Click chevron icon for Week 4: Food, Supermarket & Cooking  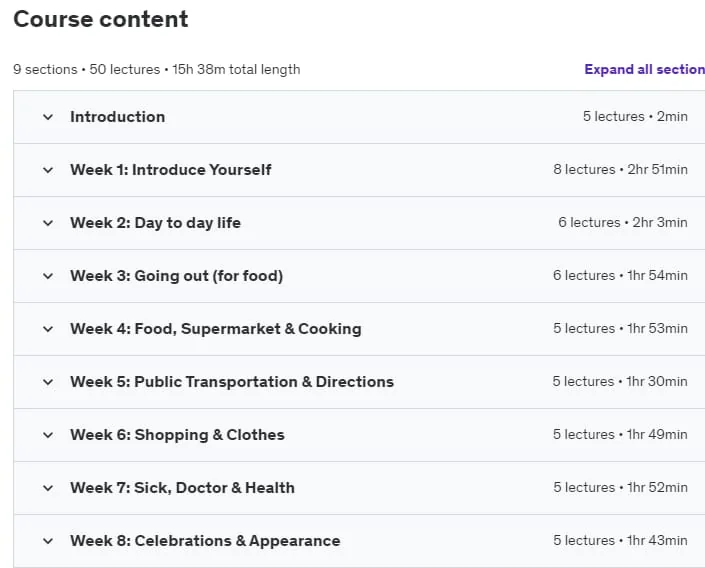(48, 330)
